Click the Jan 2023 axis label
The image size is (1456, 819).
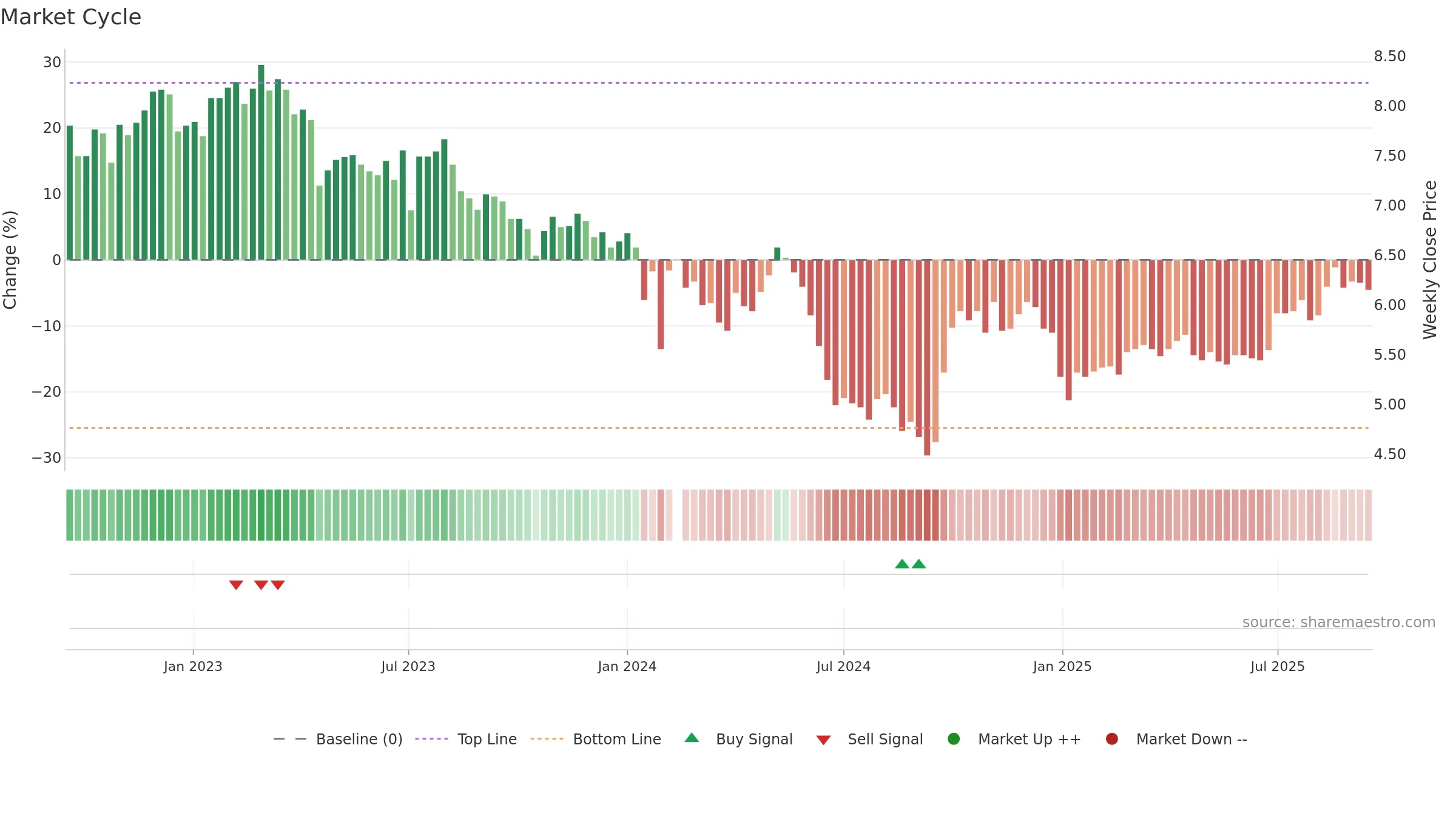click(193, 666)
